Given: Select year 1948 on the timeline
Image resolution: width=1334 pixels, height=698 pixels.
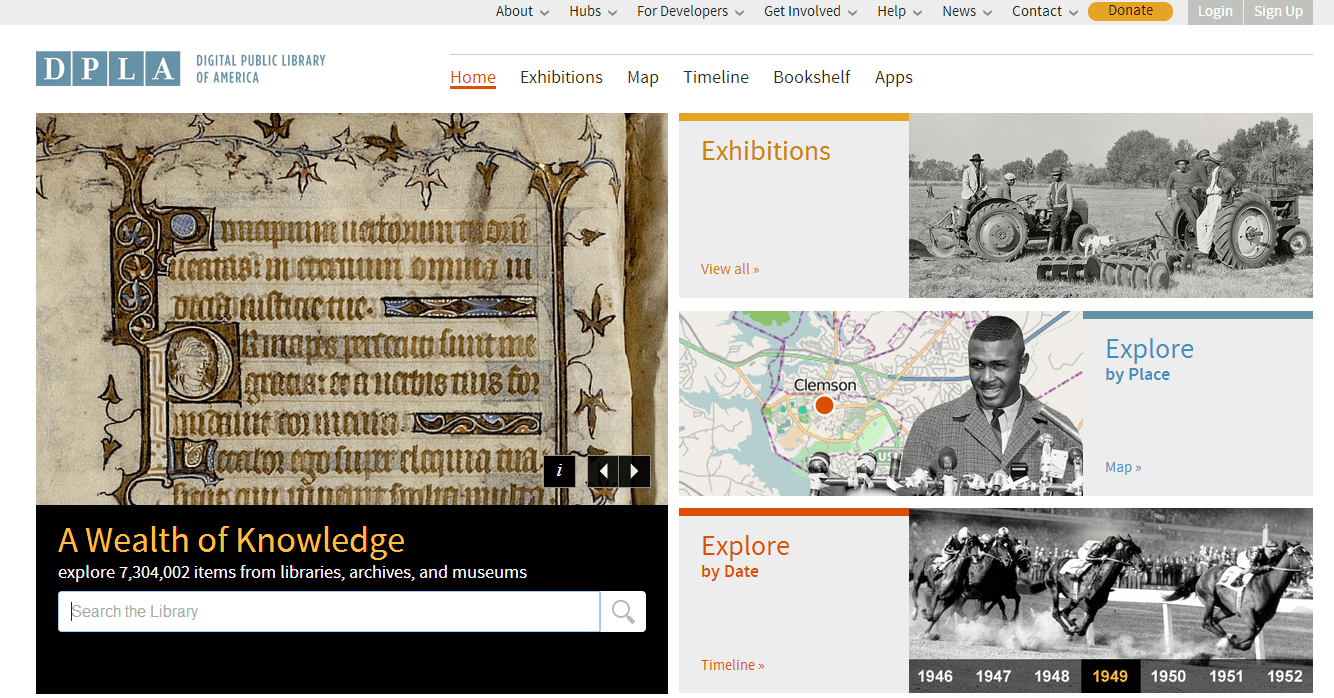Looking at the screenshot, I should (x=1052, y=677).
